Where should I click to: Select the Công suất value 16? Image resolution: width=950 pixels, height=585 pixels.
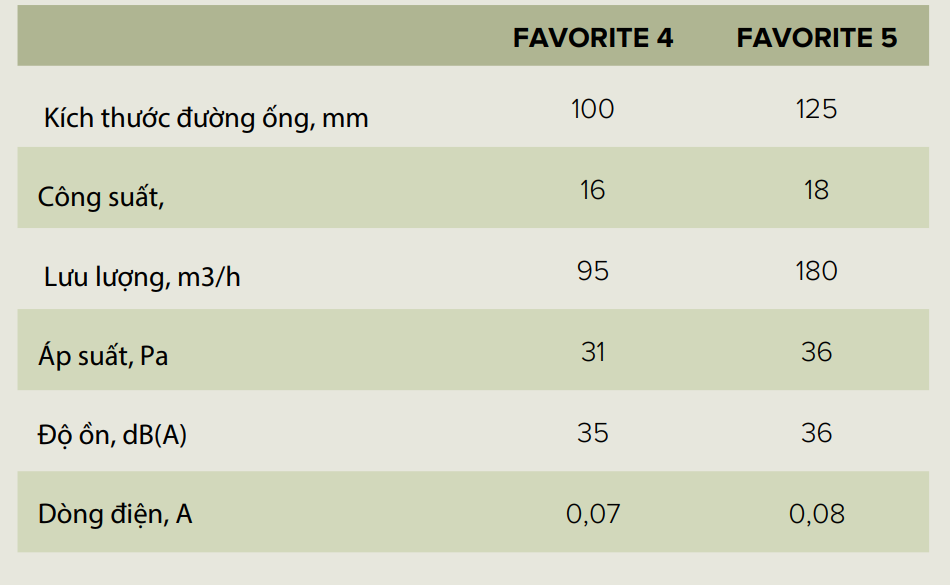click(593, 190)
